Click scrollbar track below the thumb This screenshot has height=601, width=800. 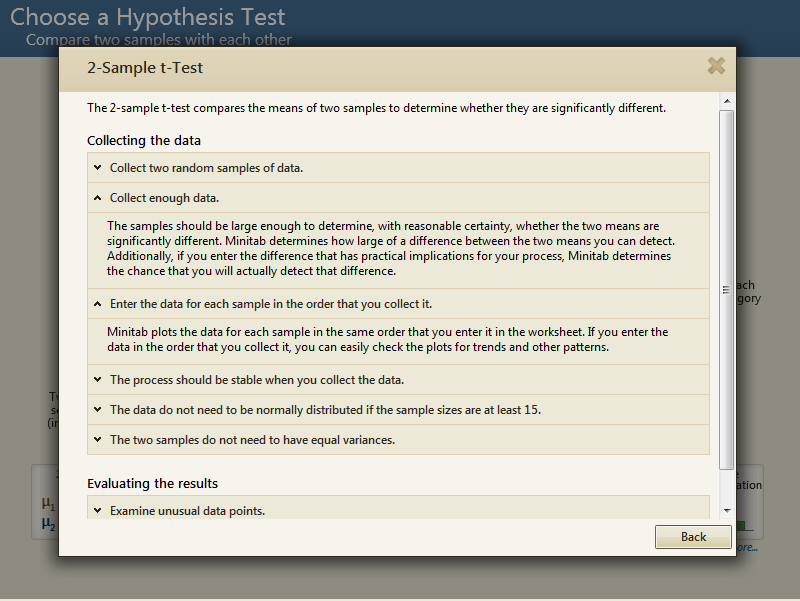click(x=727, y=487)
